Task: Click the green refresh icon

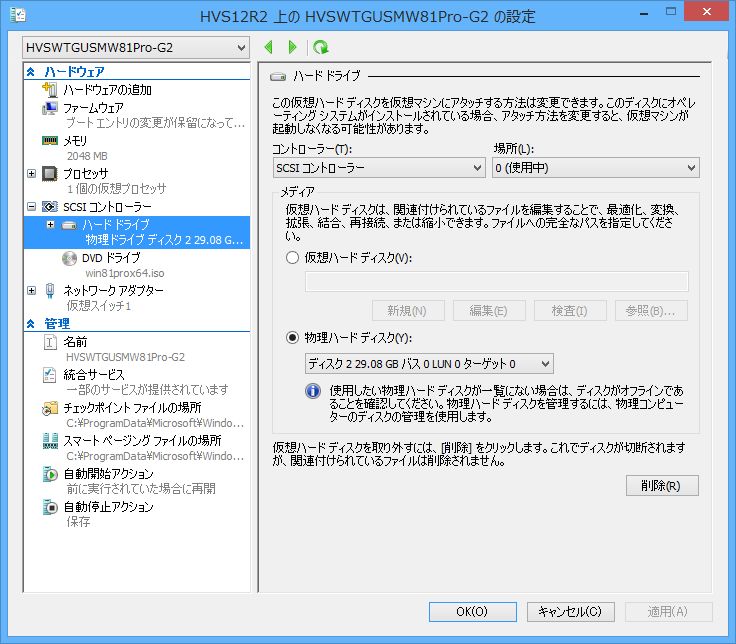Action: (321, 47)
